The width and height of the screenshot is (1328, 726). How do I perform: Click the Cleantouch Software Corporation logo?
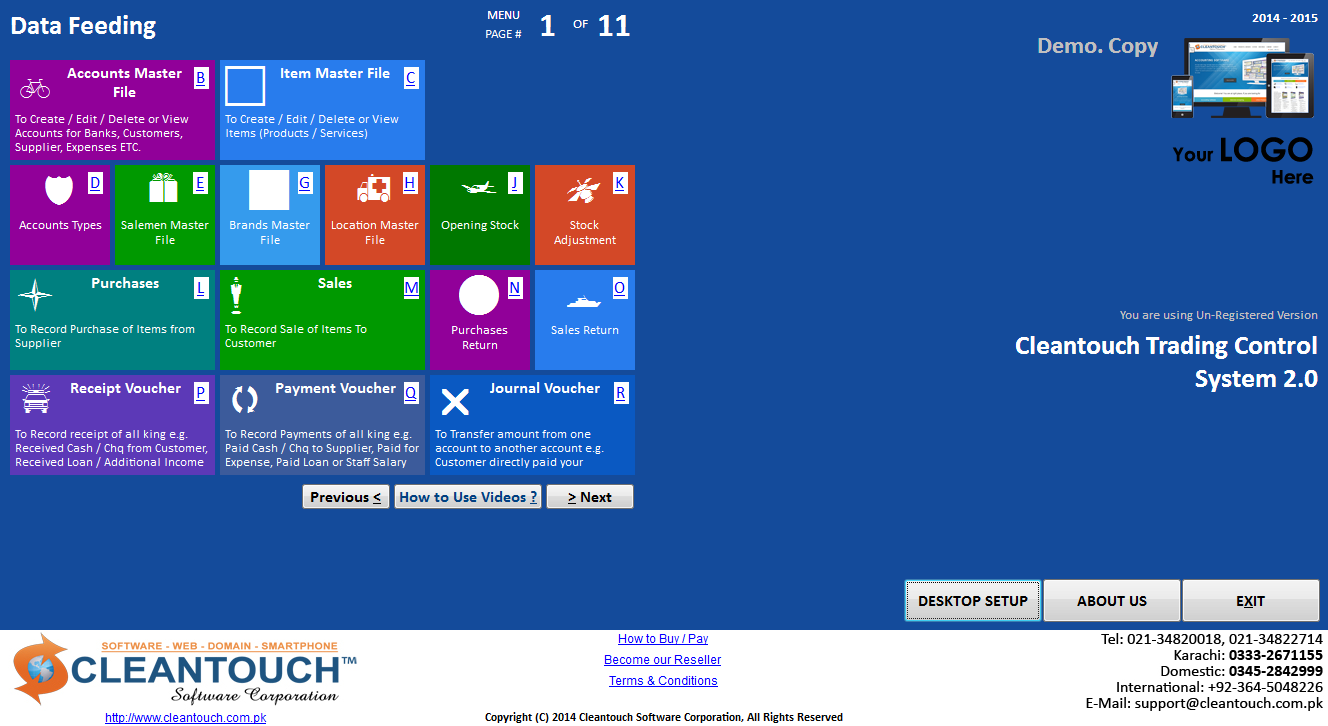184,670
